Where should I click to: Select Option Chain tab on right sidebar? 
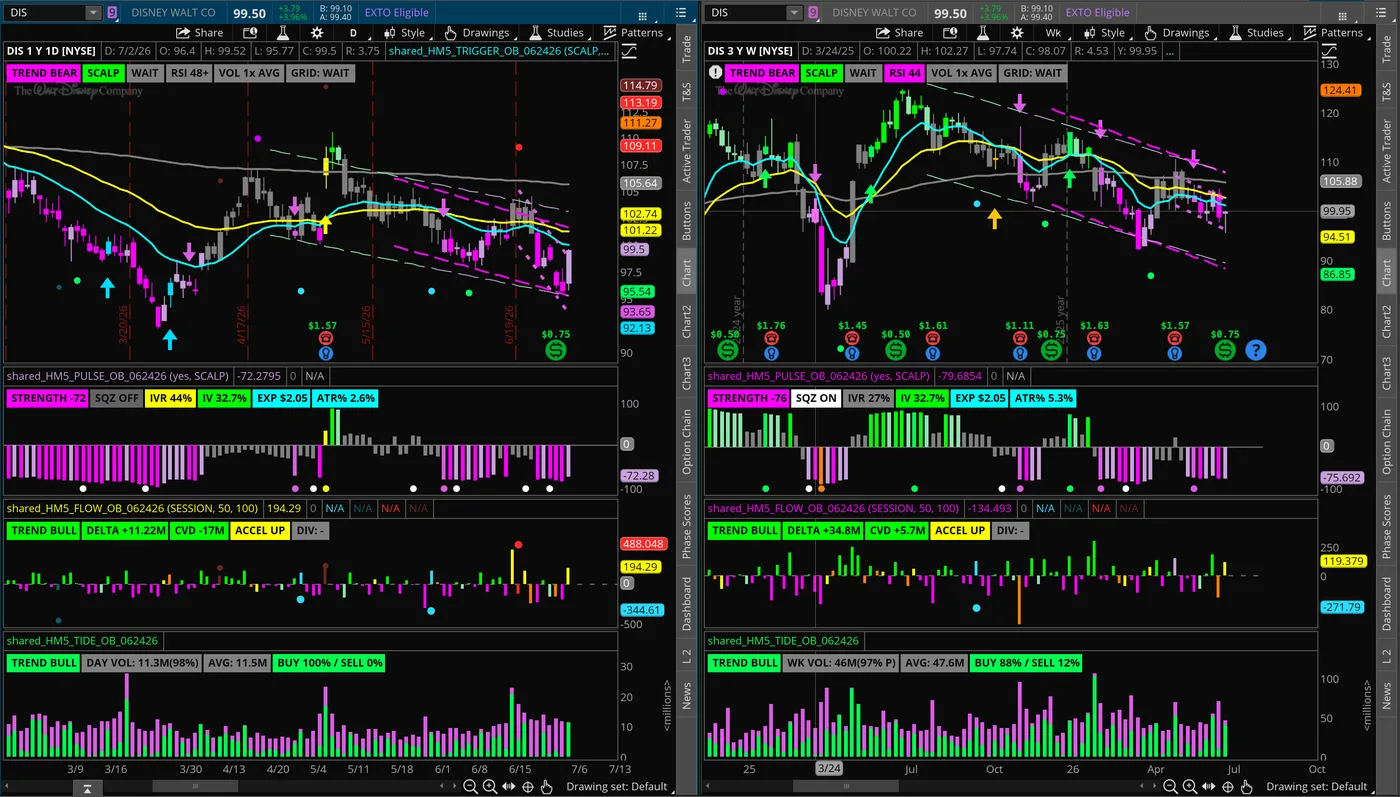click(1386, 442)
